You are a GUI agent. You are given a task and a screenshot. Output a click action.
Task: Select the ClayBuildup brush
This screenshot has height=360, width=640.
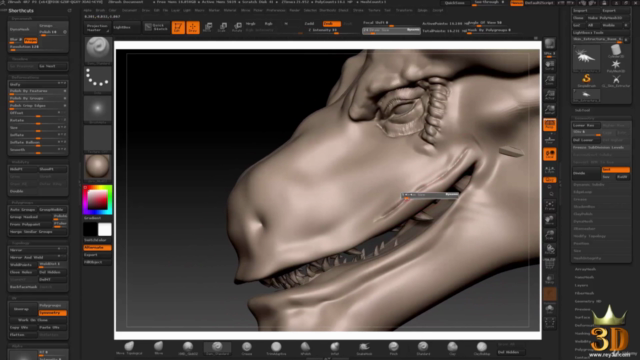482,348
